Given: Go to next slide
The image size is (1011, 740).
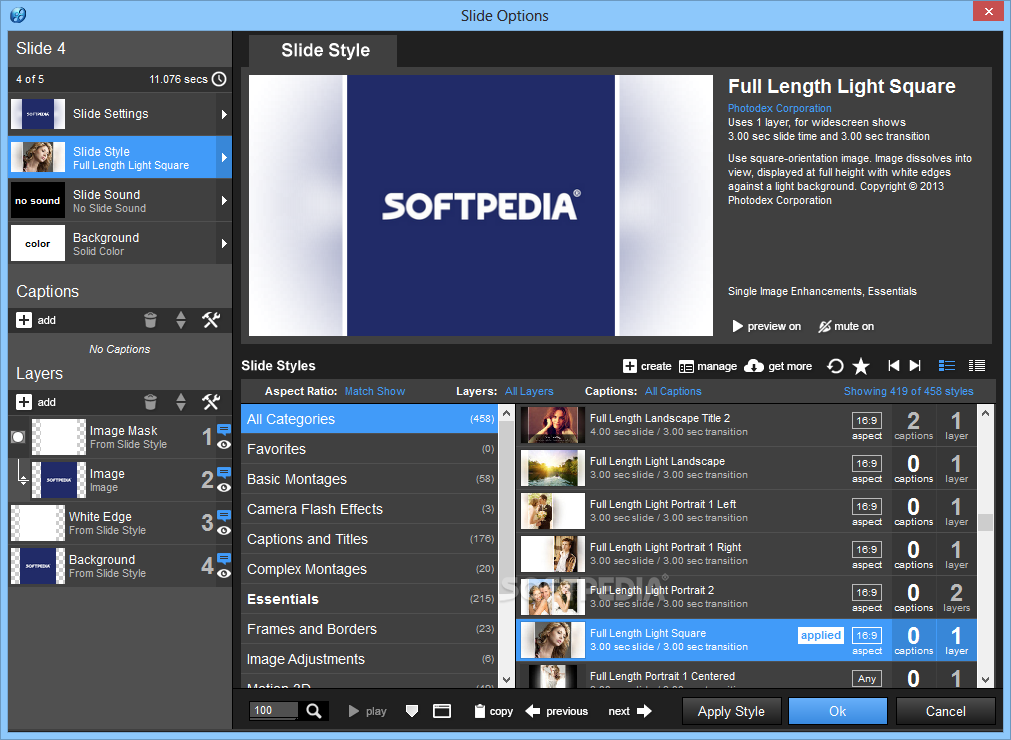Looking at the screenshot, I should tap(630, 711).
